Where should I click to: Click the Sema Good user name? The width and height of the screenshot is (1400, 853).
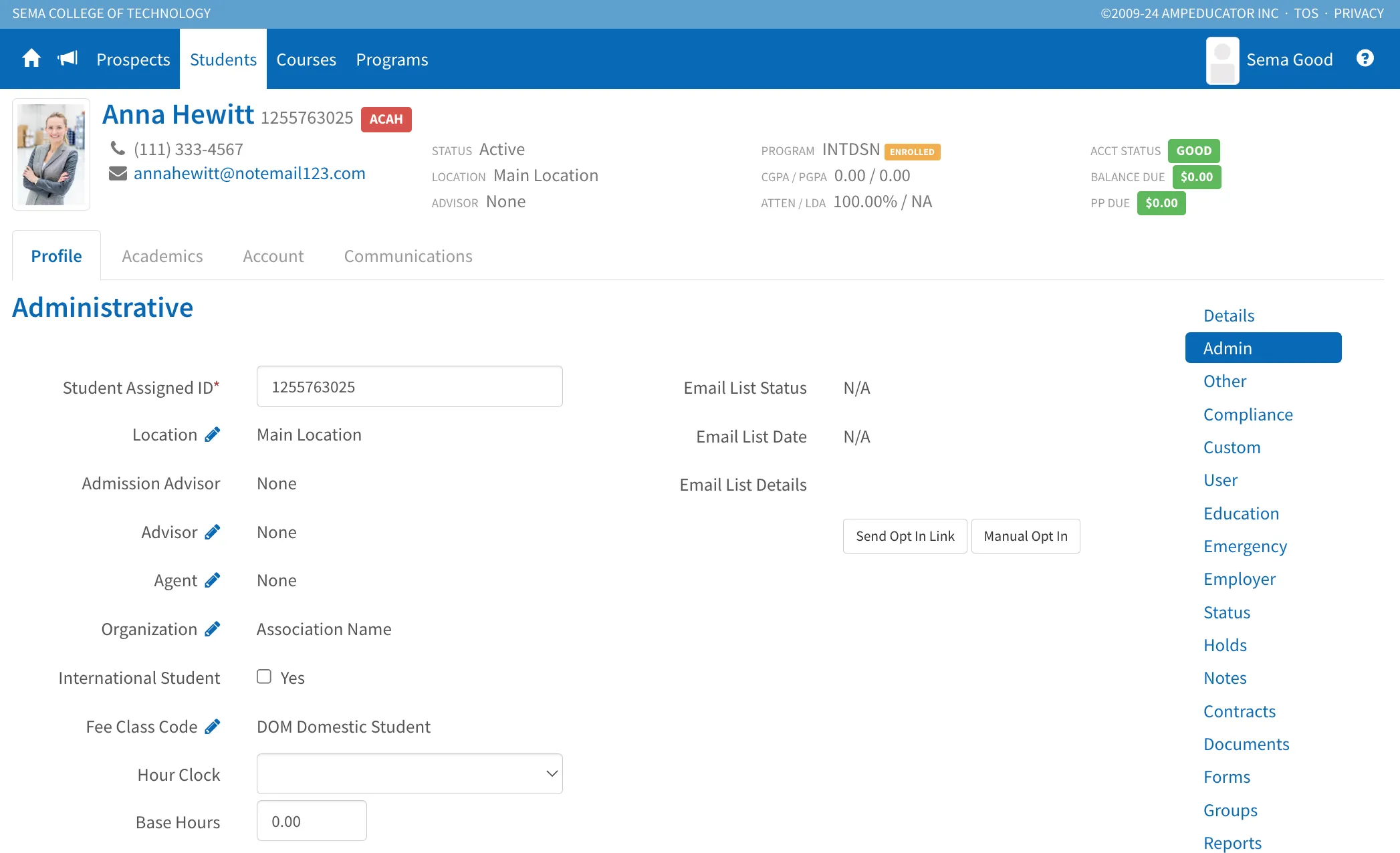1290,59
